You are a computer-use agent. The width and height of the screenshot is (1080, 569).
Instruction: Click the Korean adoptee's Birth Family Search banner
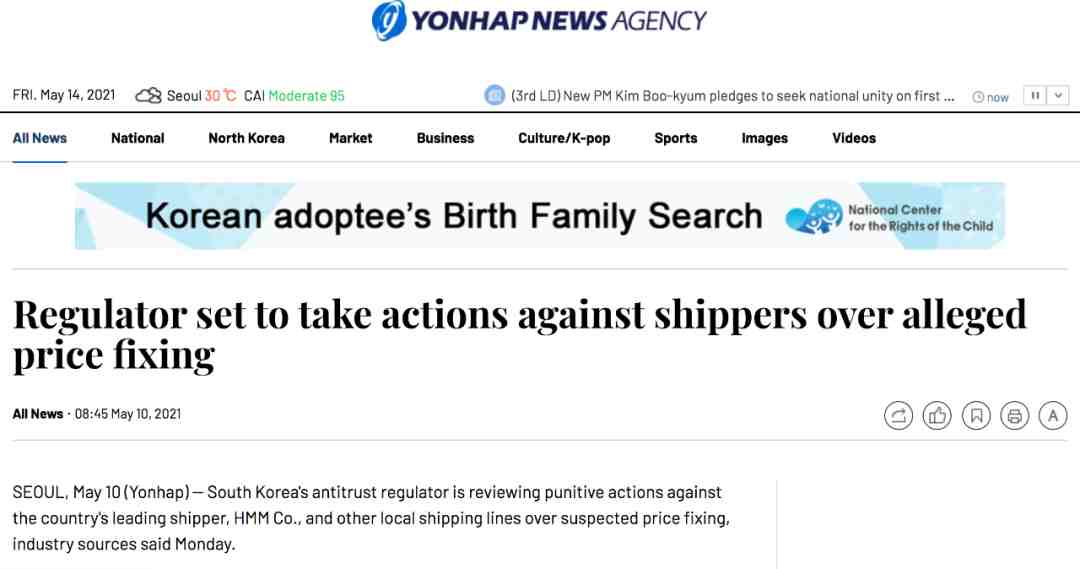pyautogui.click(x=540, y=216)
